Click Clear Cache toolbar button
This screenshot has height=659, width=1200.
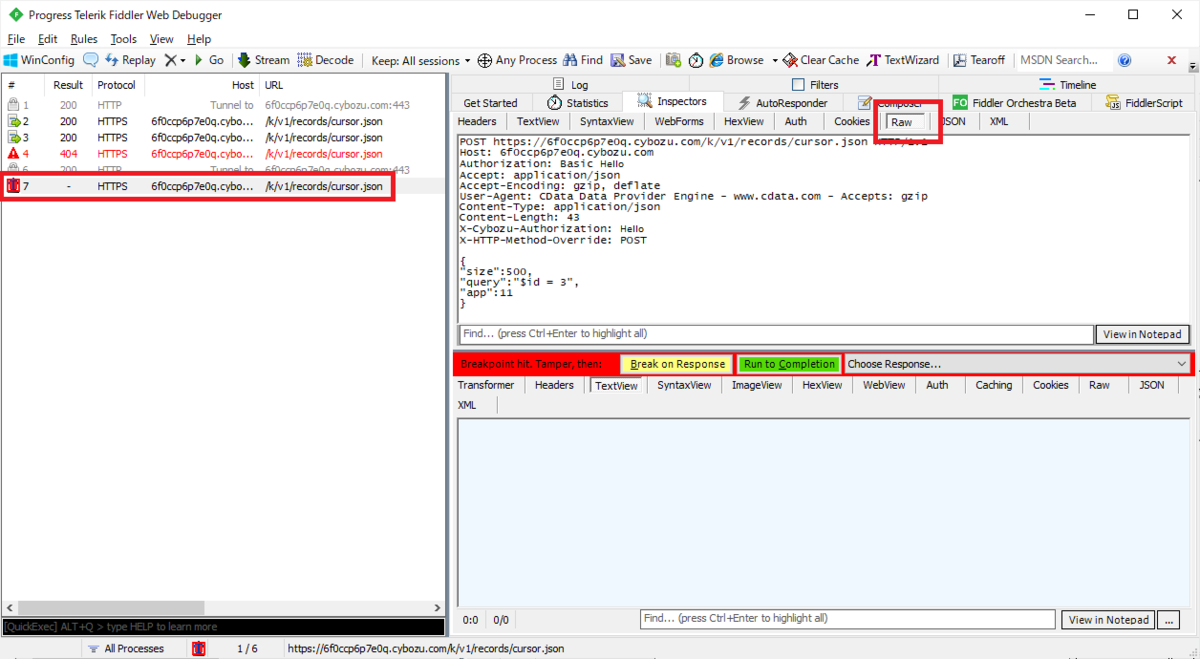[821, 60]
